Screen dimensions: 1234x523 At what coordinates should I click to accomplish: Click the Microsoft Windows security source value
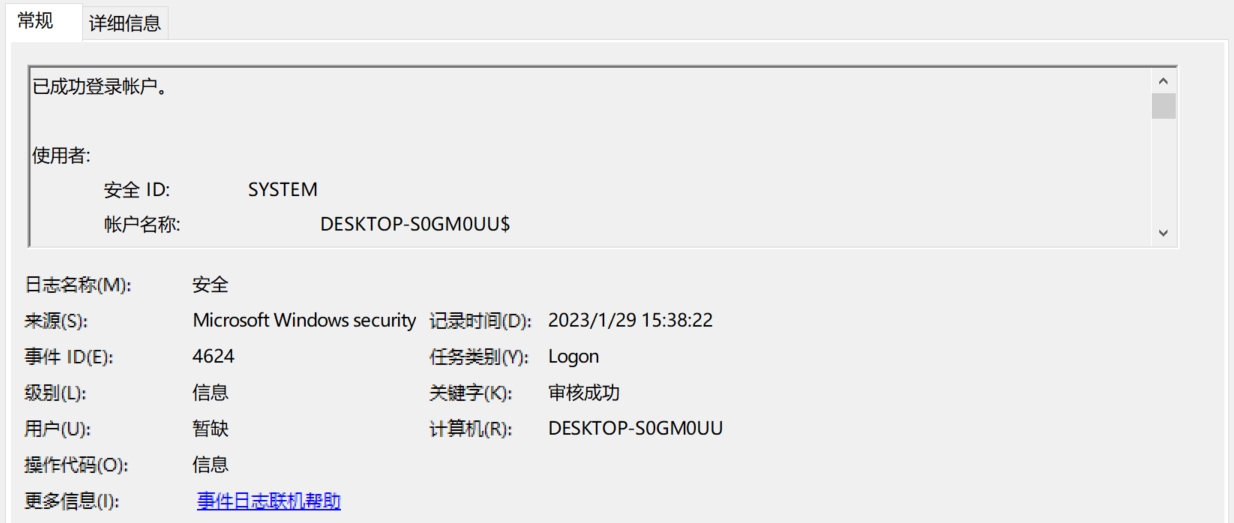tap(304, 321)
